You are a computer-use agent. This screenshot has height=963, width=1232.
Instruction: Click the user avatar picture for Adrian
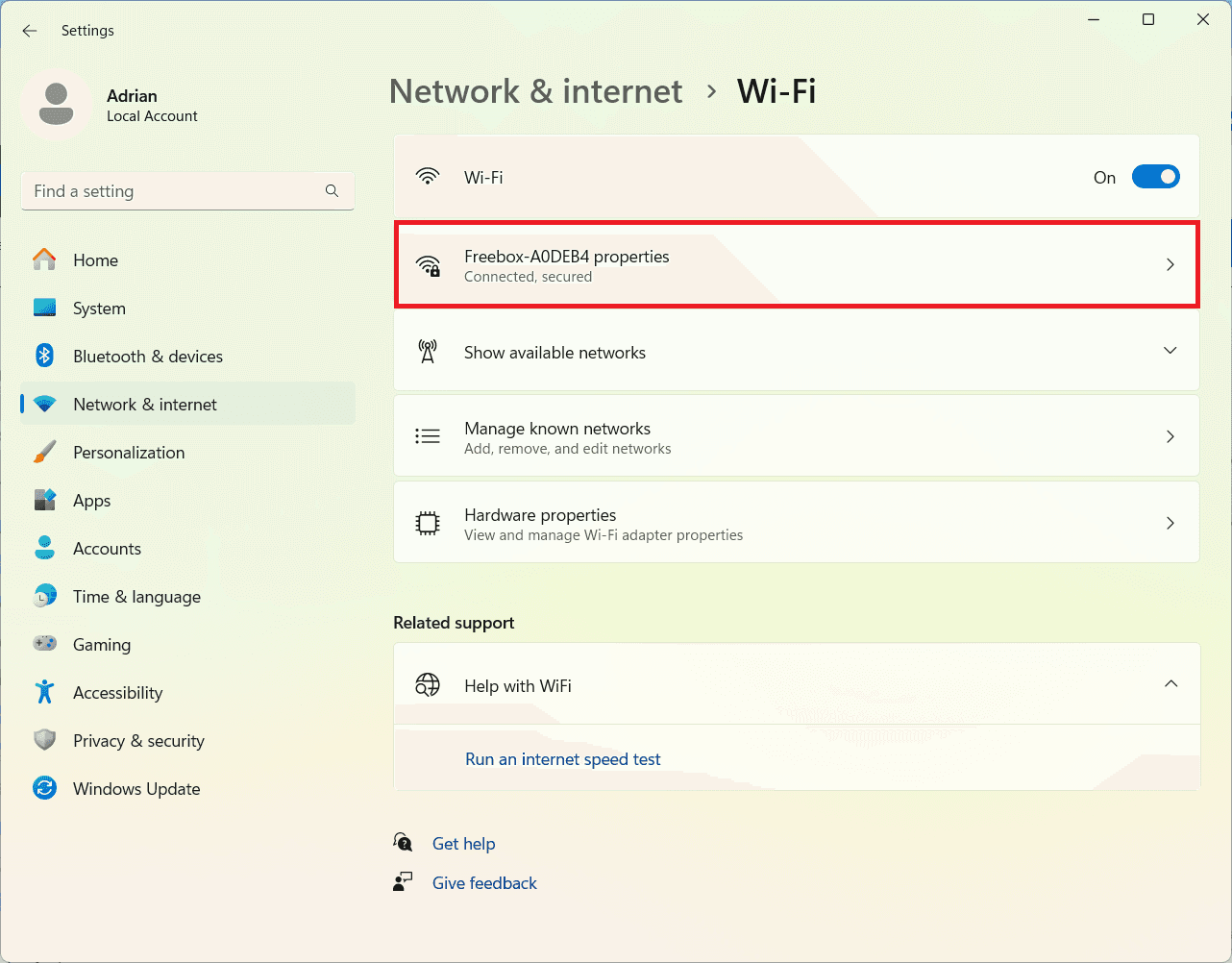coord(56,104)
